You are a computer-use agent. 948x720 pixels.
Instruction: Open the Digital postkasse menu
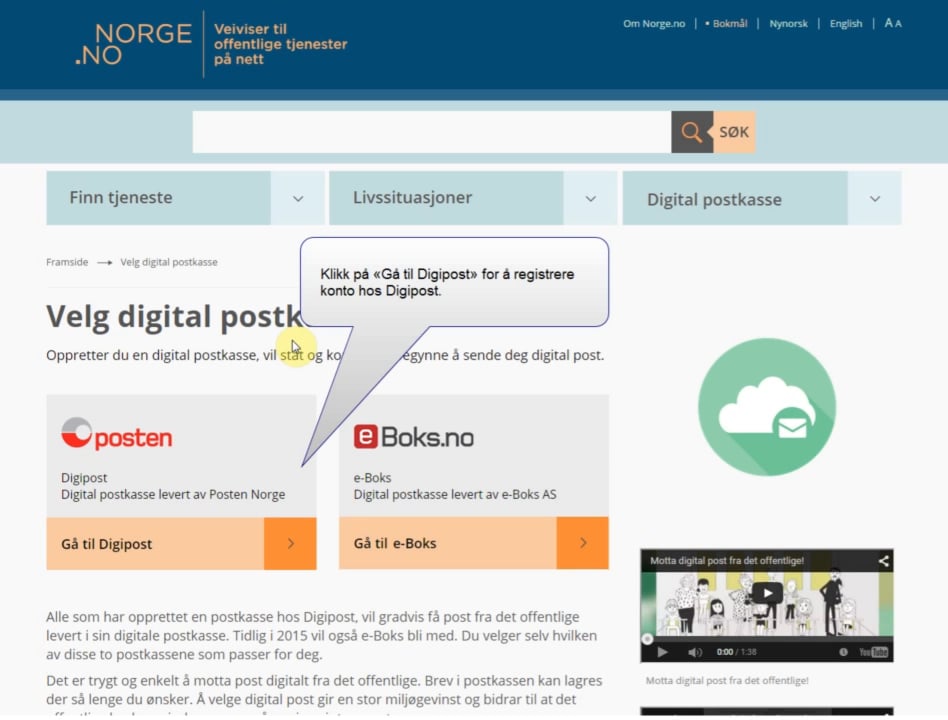click(735, 198)
